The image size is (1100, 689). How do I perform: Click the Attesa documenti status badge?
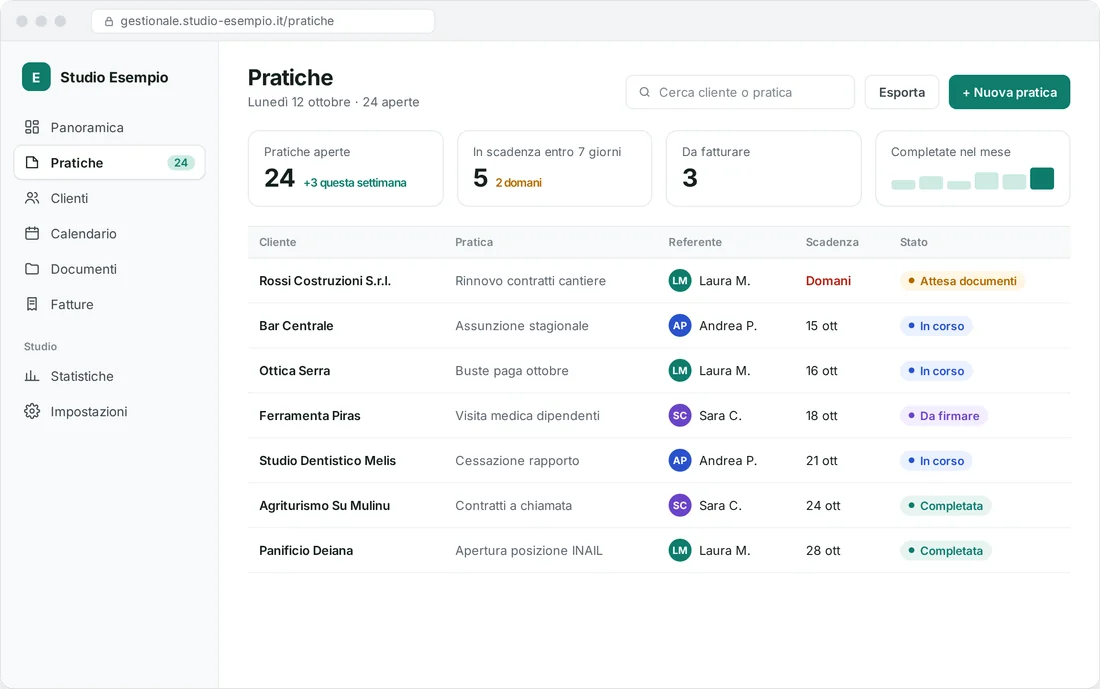[x=962, y=281]
